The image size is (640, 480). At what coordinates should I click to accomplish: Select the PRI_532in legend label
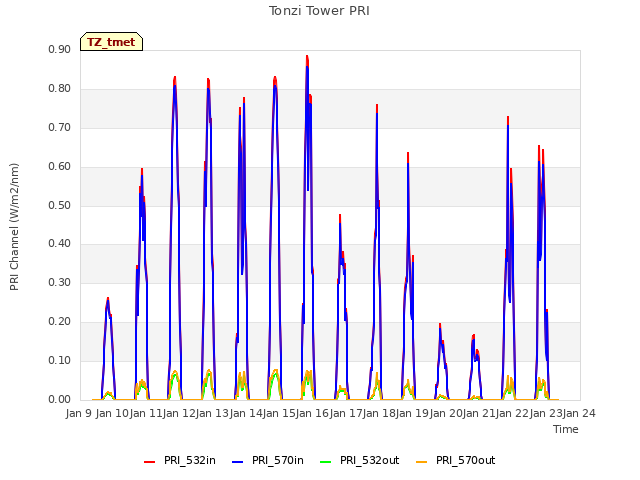point(190,460)
